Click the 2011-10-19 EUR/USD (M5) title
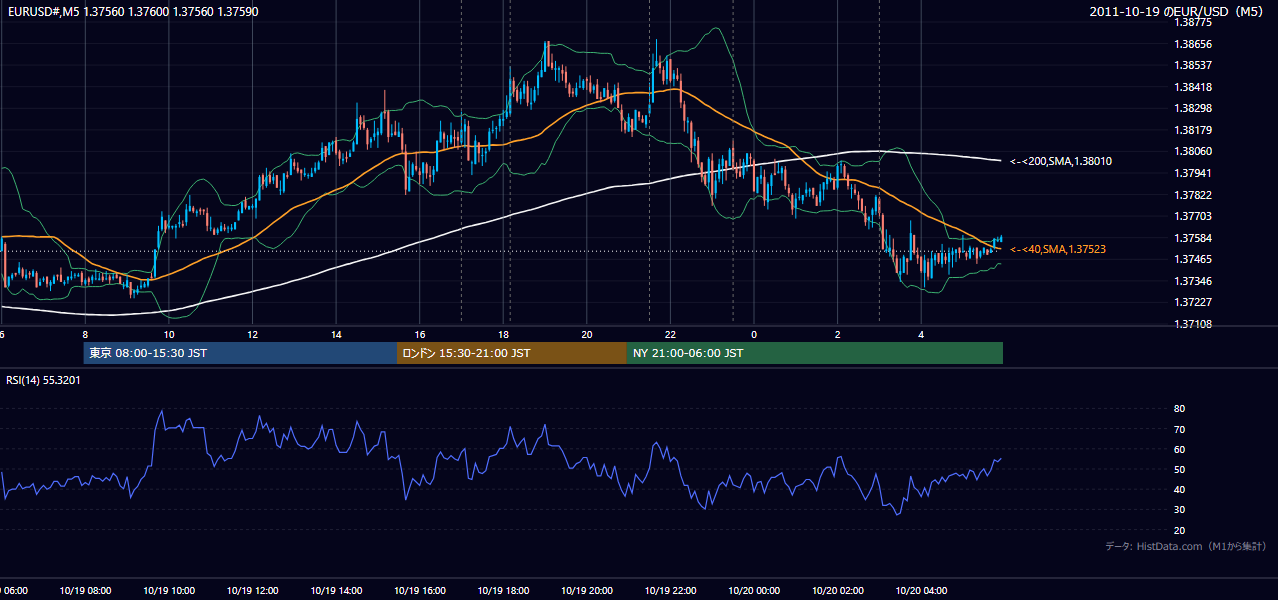This screenshot has width=1278, height=600. pos(1176,11)
